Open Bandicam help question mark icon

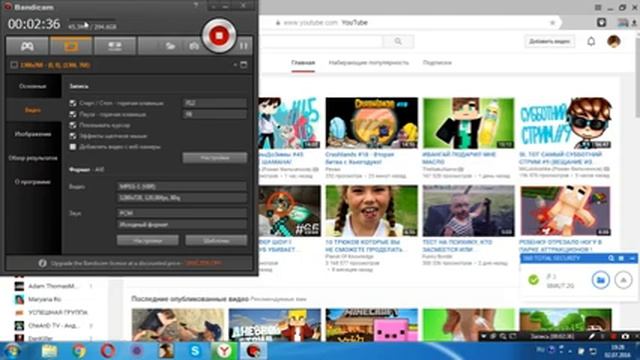tap(196, 5)
